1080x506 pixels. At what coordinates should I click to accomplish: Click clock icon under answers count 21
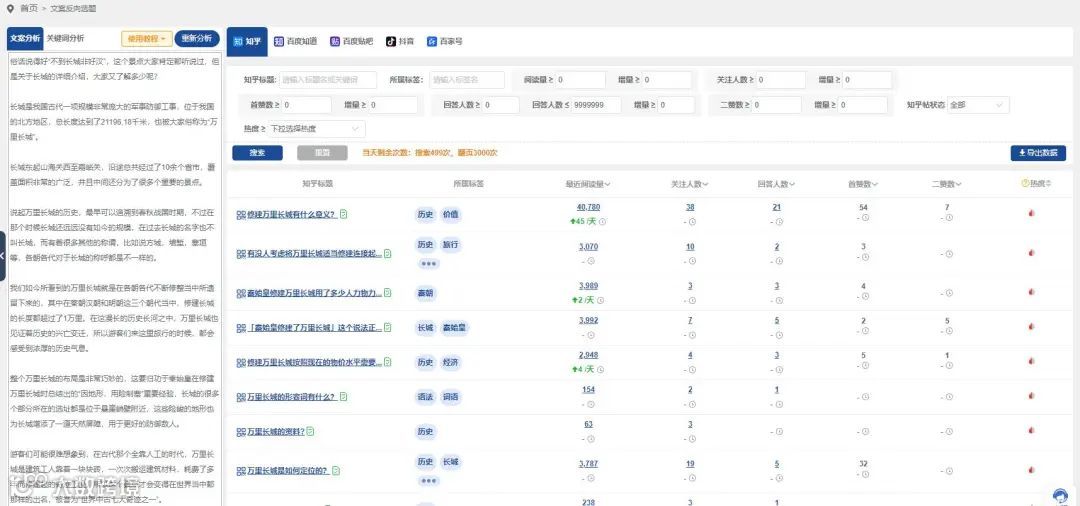[x=779, y=222]
